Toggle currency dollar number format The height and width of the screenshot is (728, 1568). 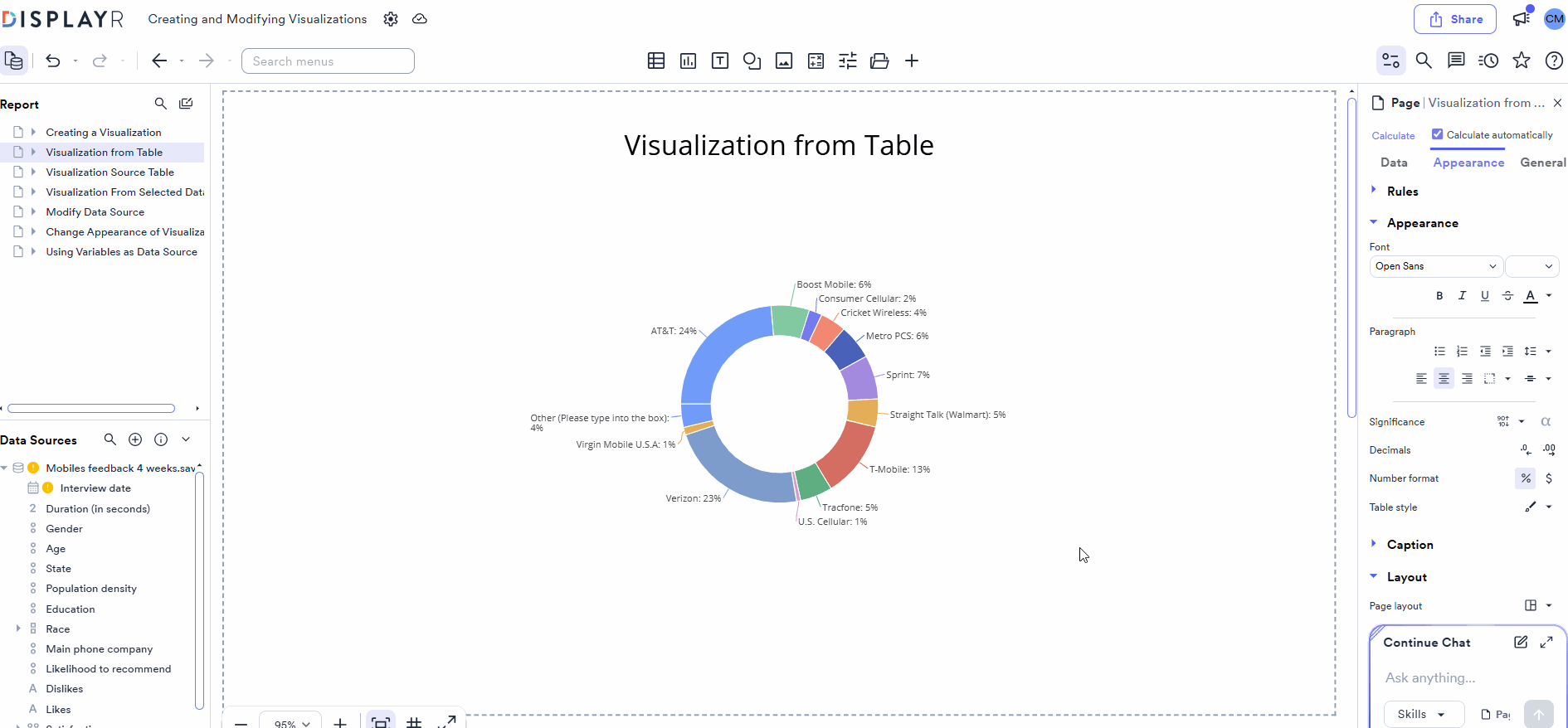(1549, 478)
